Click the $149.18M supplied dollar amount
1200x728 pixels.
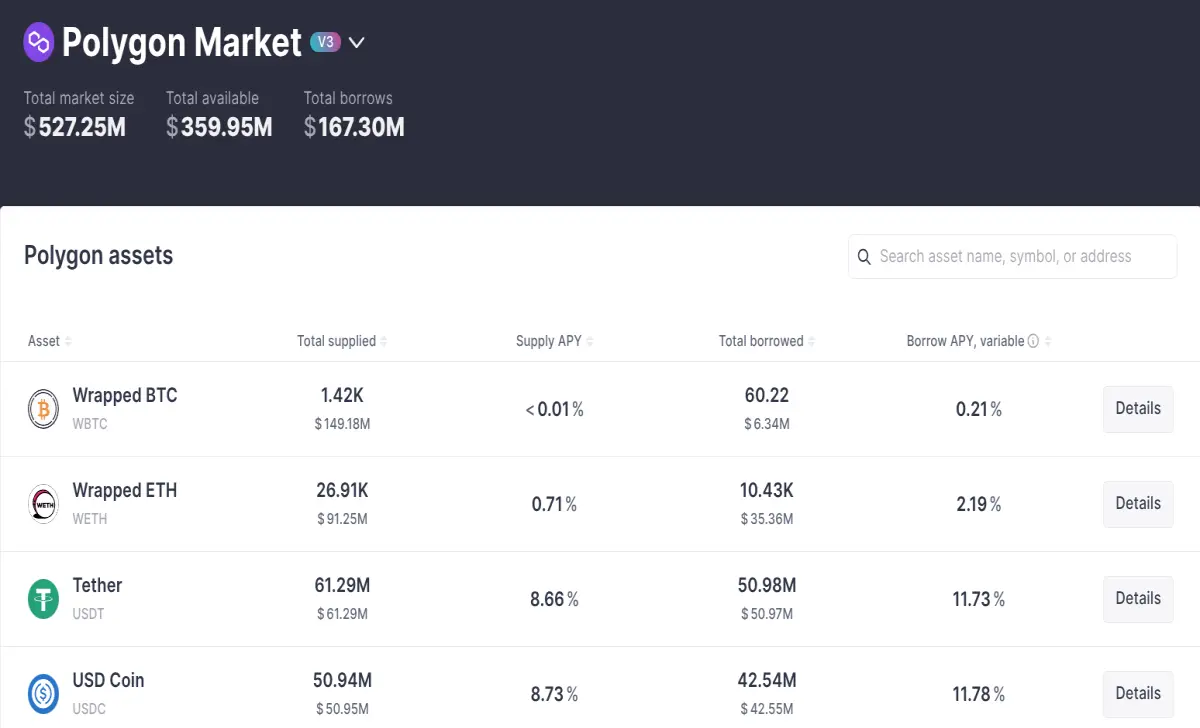point(342,424)
